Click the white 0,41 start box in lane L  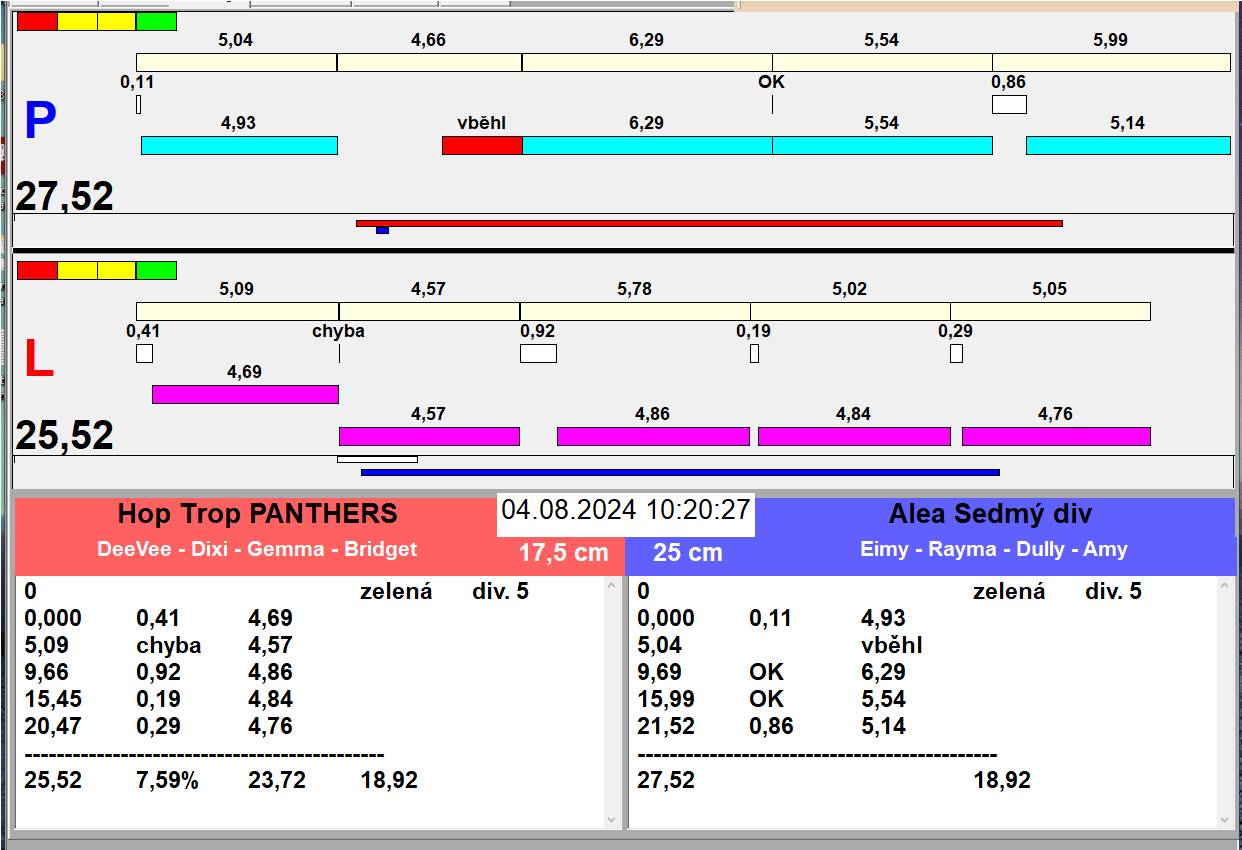pos(144,353)
